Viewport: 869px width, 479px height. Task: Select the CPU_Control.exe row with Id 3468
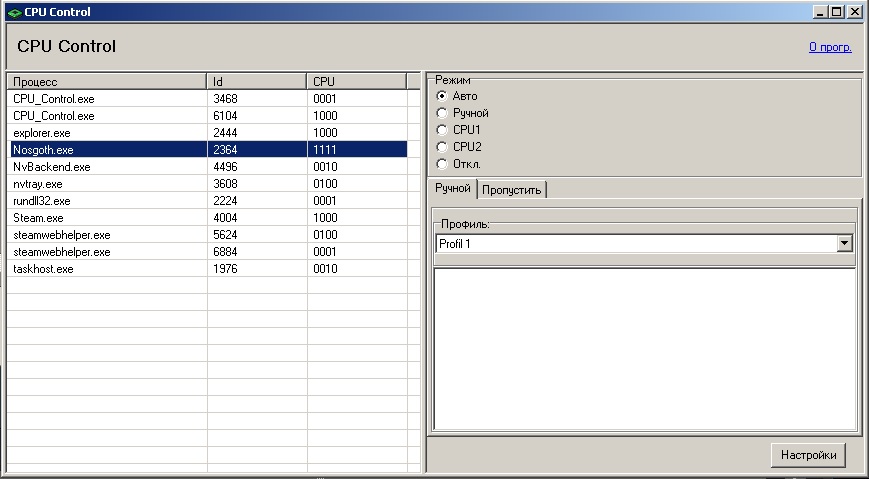pyautogui.click(x=208, y=99)
